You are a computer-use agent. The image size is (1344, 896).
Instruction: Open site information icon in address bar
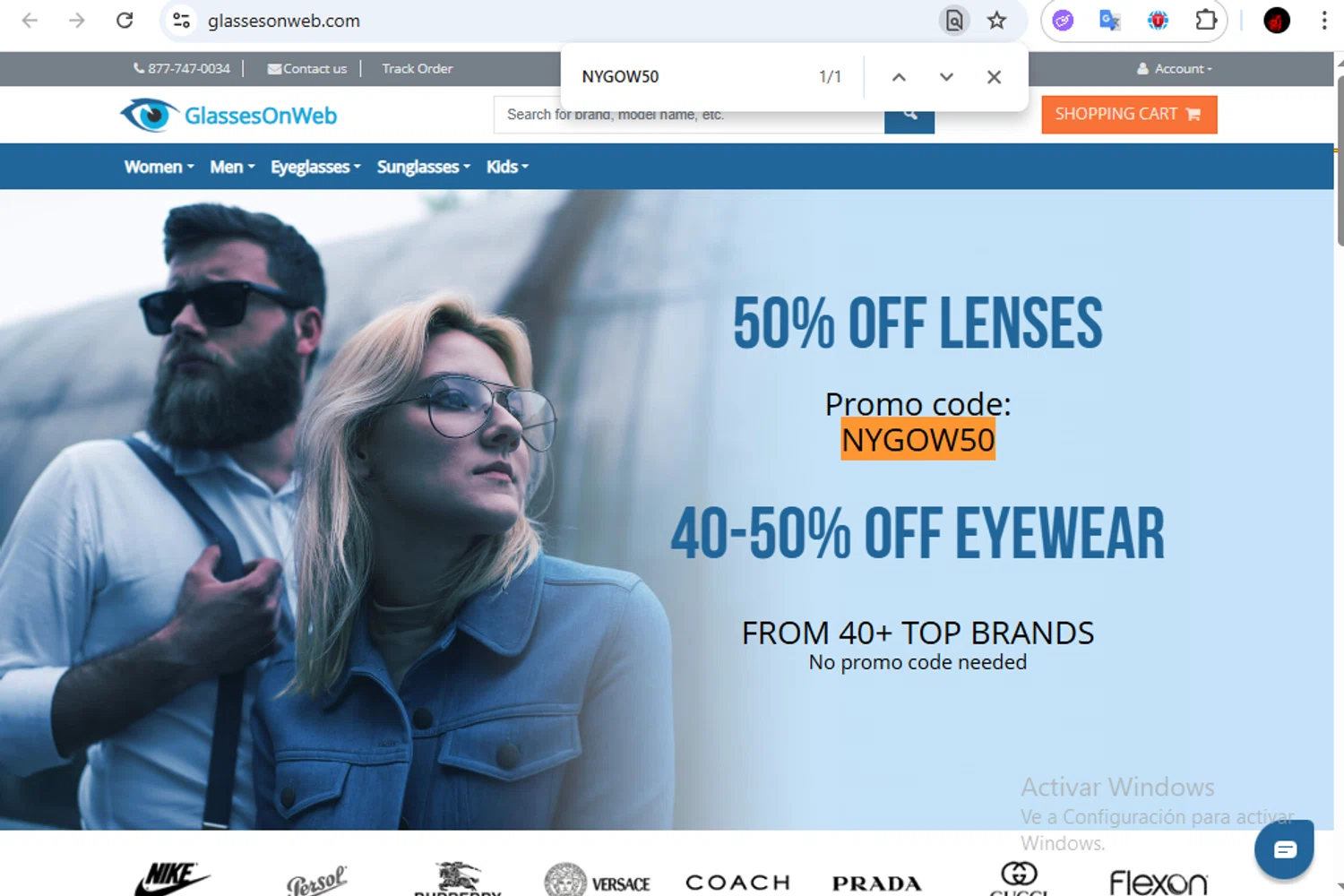point(181,21)
